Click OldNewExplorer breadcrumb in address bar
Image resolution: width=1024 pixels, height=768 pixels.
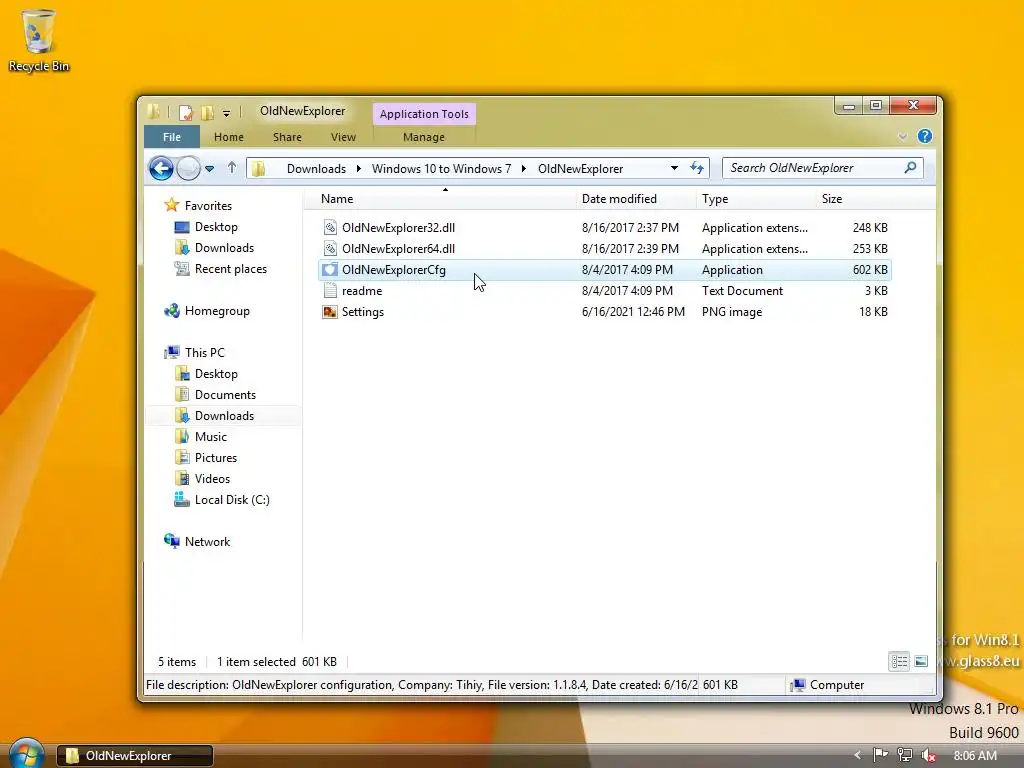581,168
